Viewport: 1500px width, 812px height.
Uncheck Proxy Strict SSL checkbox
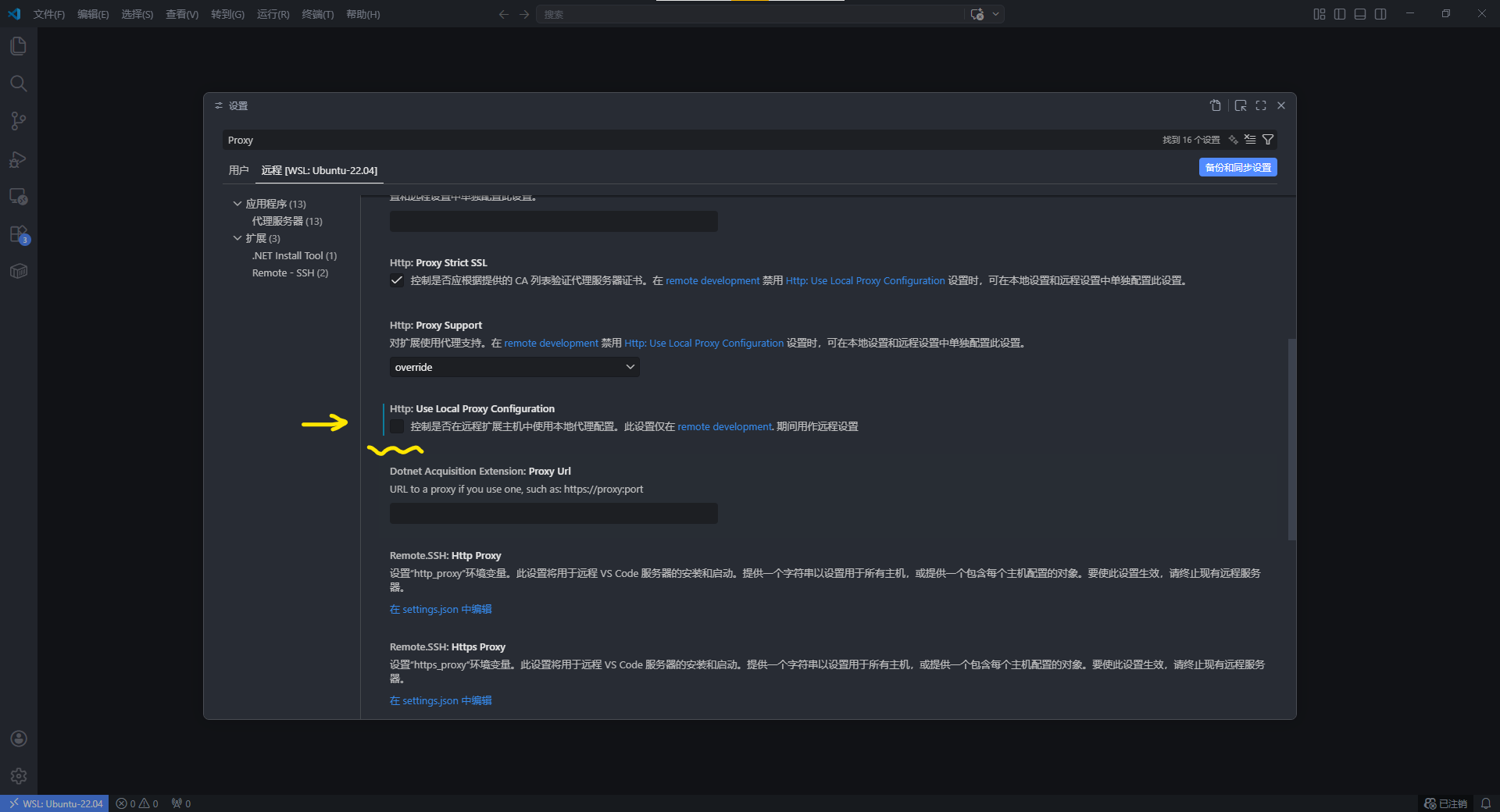click(397, 281)
